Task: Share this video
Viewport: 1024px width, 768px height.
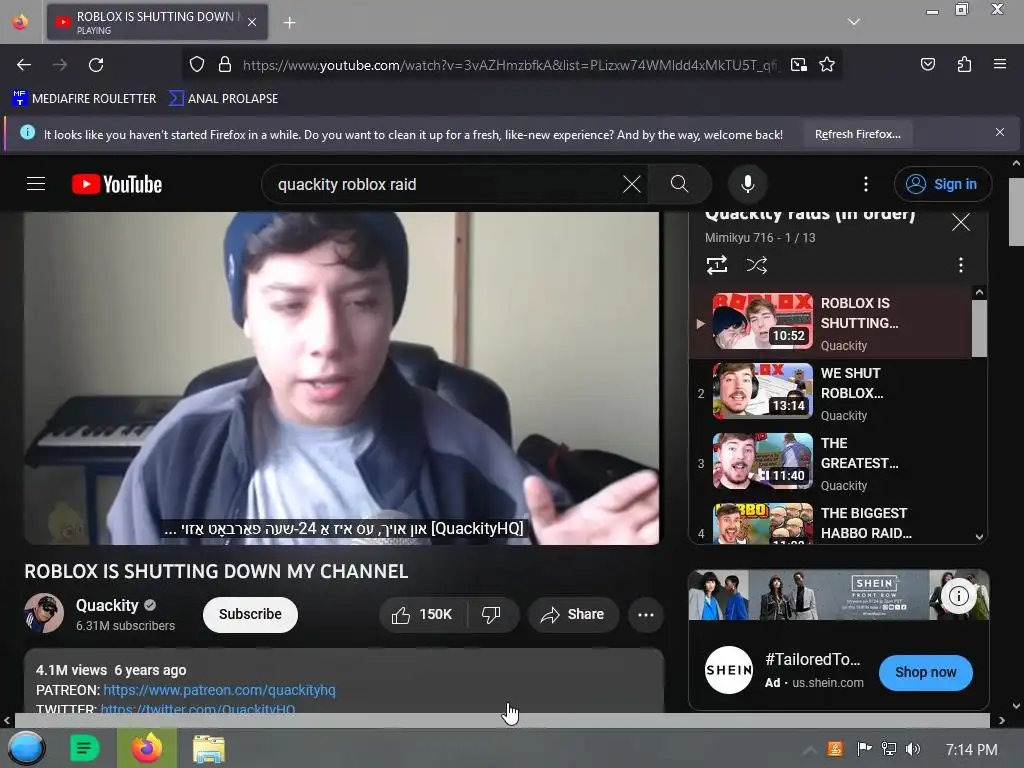Action: point(573,615)
